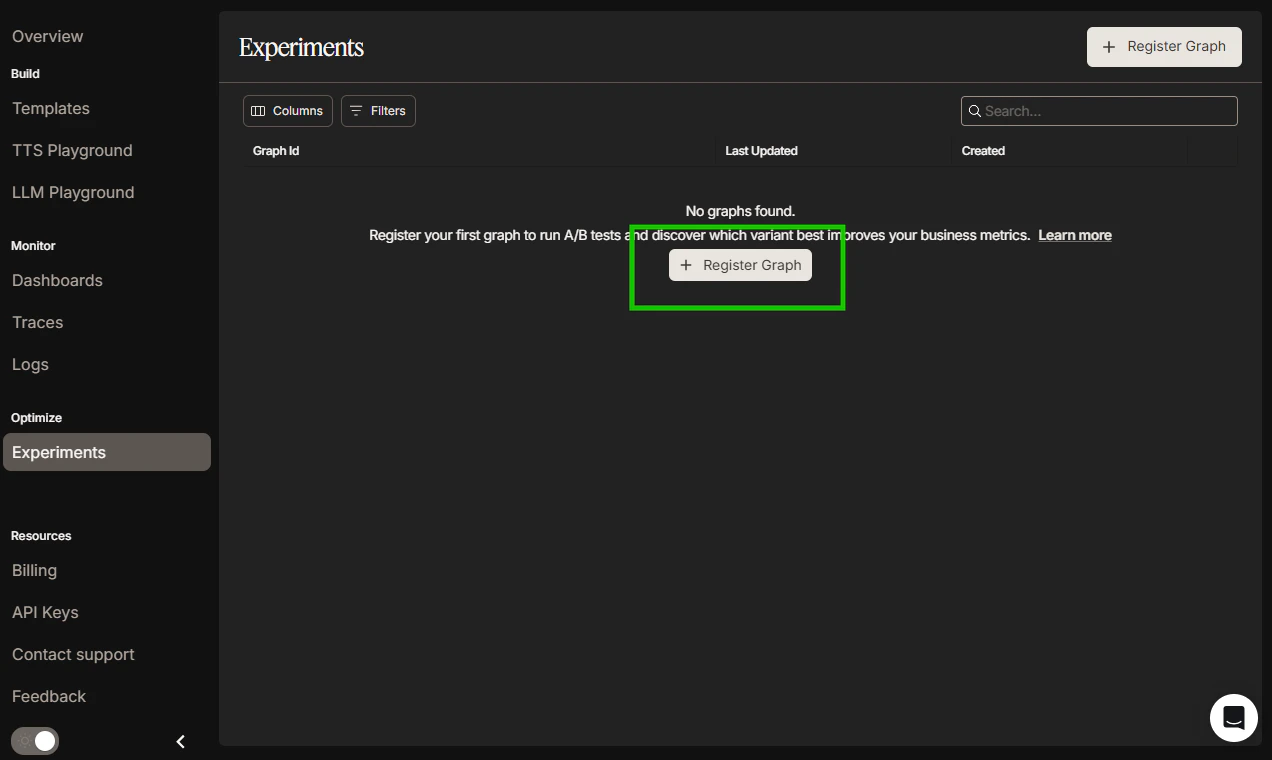The width and height of the screenshot is (1272, 760).
Task: Click Register Graph in the top right
Action: coord(1164,47)
